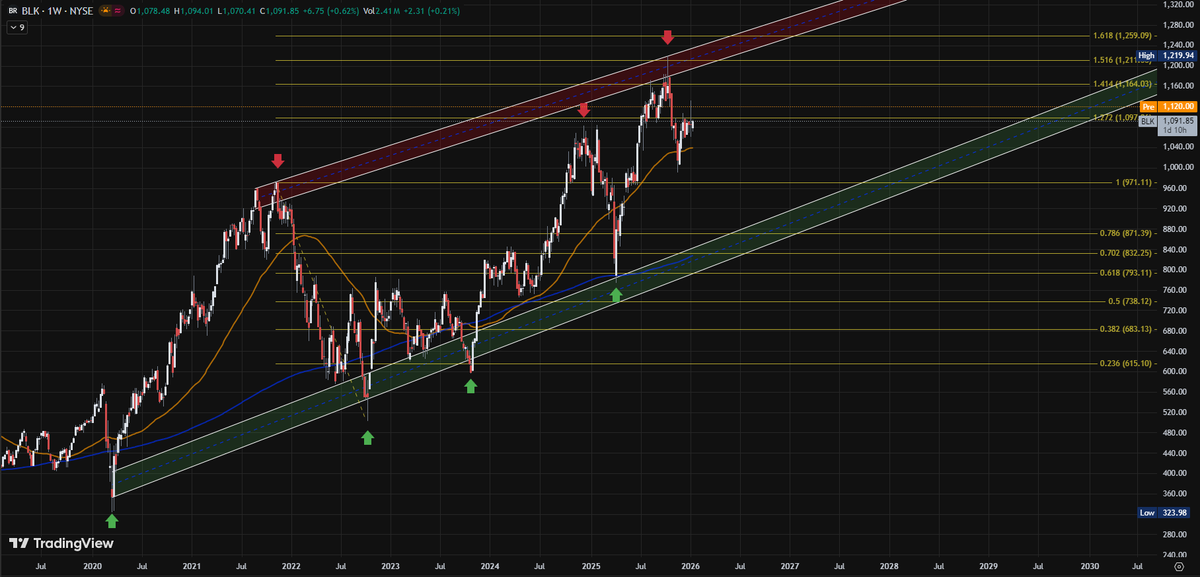The image size is (1200, 577).
Task: Click the 2023 label on the time axis
Action: [391, 566]
